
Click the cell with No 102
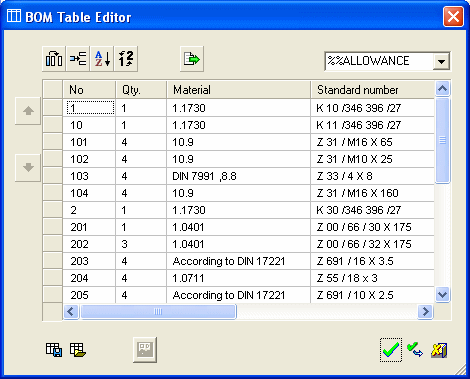(x=89, y=159)
